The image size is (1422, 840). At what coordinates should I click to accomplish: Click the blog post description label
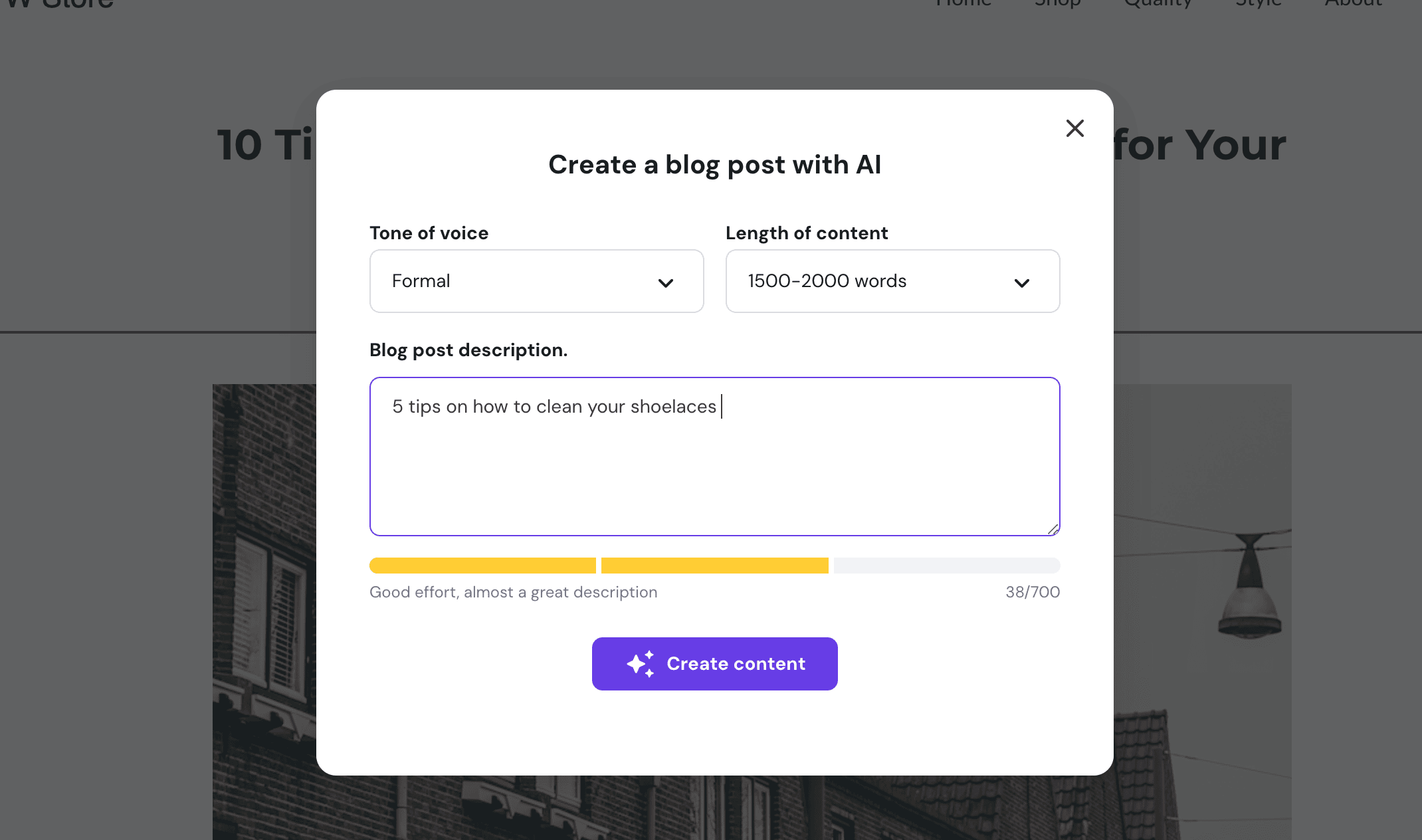[468, 350]
